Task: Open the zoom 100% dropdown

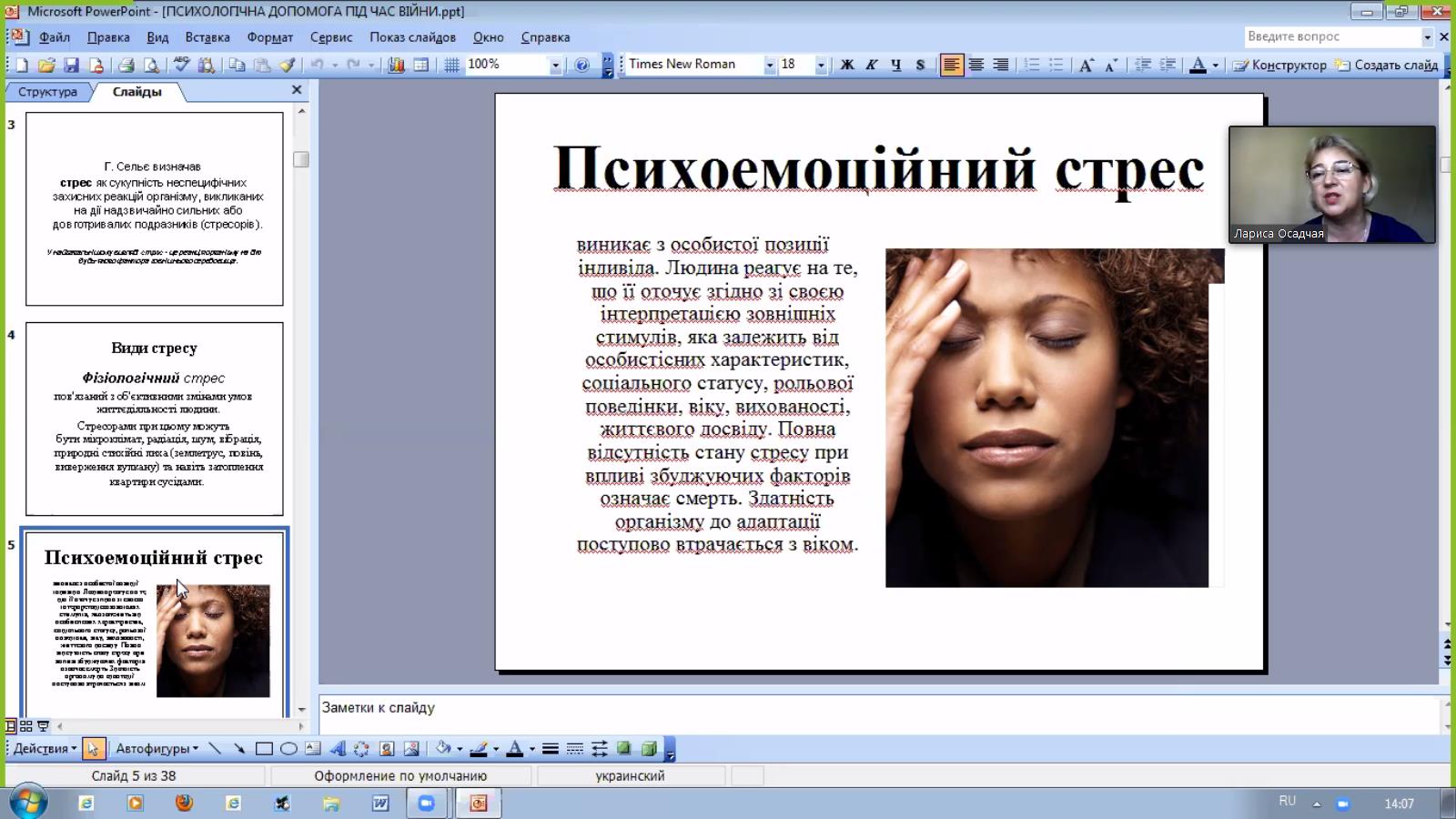Action: pos(555,65)
